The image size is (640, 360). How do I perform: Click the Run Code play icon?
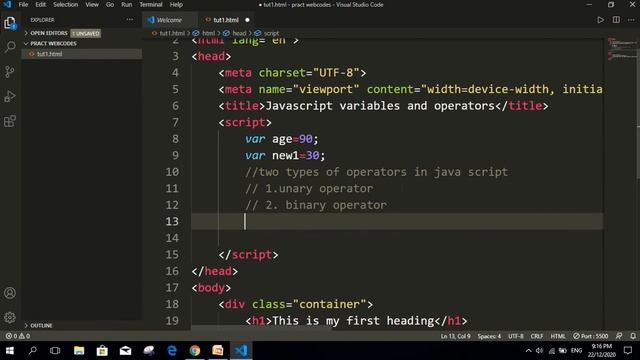600,20
